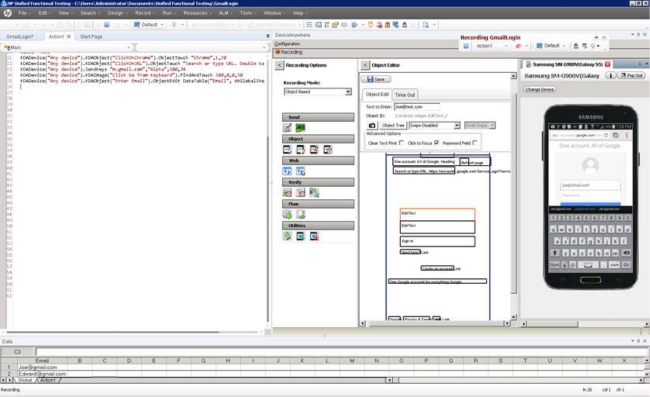Uncheck the Click to Focus checkbox

point(437,143)
